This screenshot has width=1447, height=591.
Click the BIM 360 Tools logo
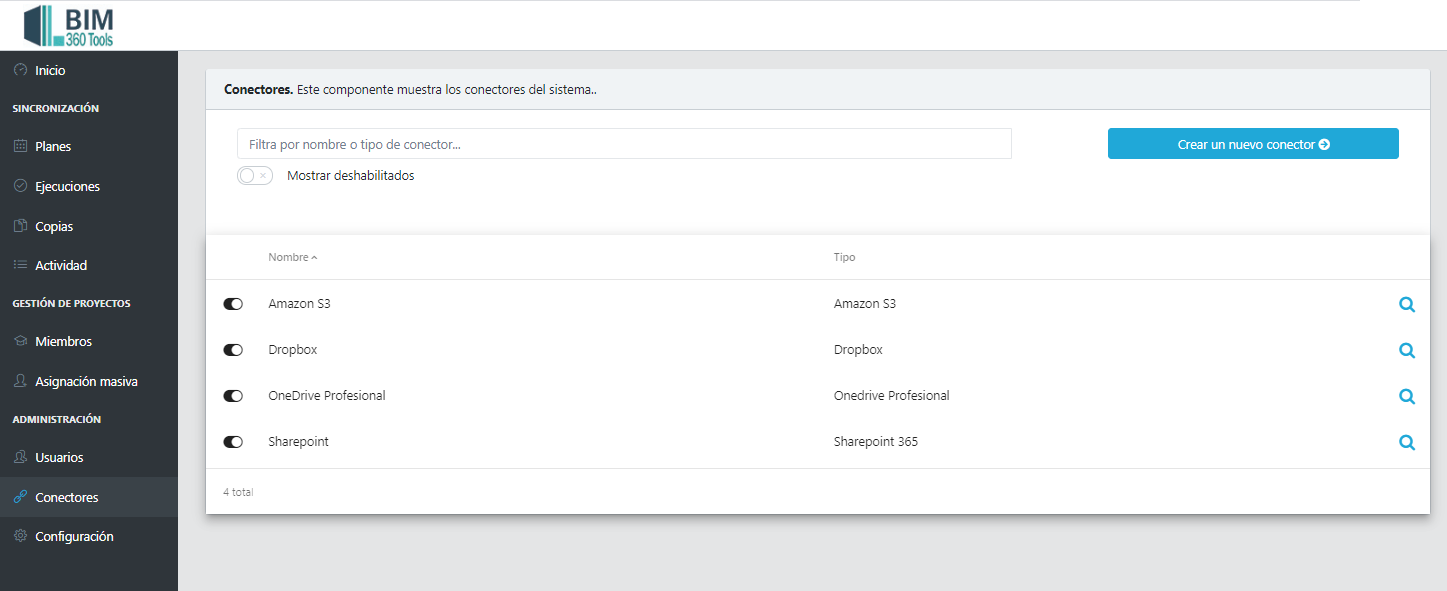tap(69, 26)
